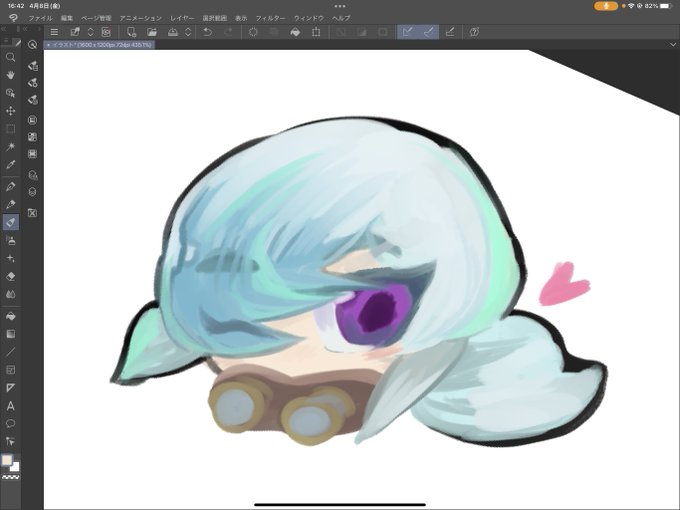Image resolution: width=680 pixels, height=510 pixels.
Task: Select the Zoom magnifier tool
Action: coord(10,57)
